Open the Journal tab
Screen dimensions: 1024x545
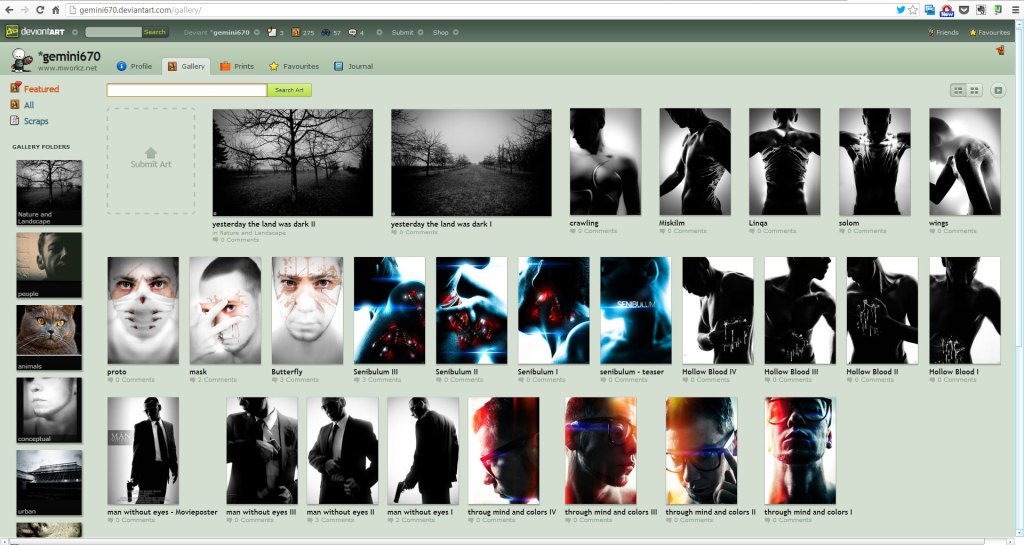click(x=353, y=66)
